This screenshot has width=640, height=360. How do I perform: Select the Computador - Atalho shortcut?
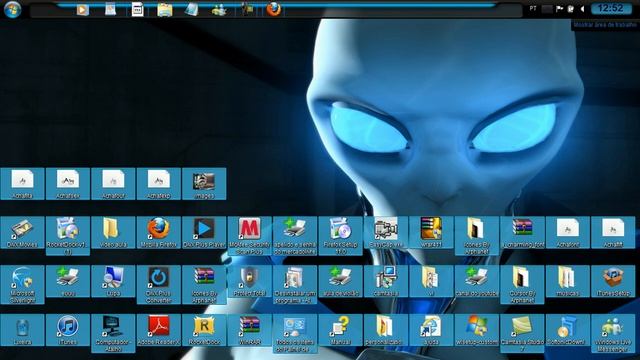(x=113, y=333)
